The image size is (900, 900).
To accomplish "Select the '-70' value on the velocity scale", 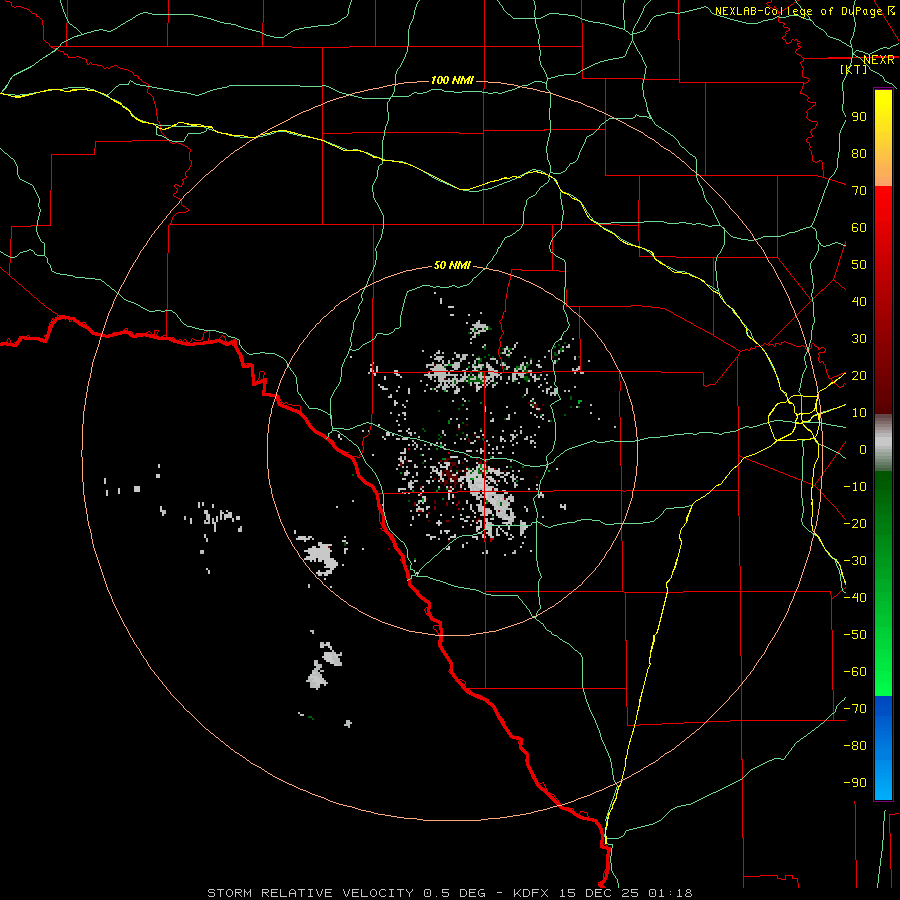I will click(x=855, y=709).
